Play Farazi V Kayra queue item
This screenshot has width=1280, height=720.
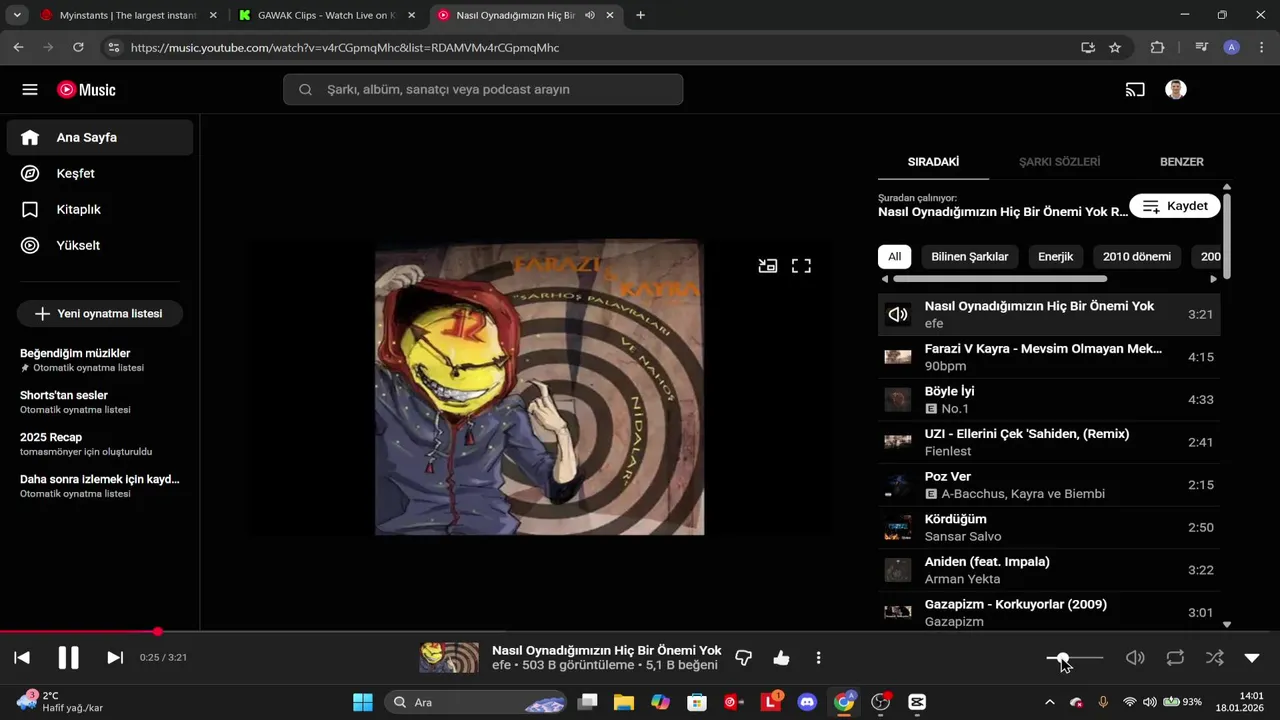(1049, 357)
